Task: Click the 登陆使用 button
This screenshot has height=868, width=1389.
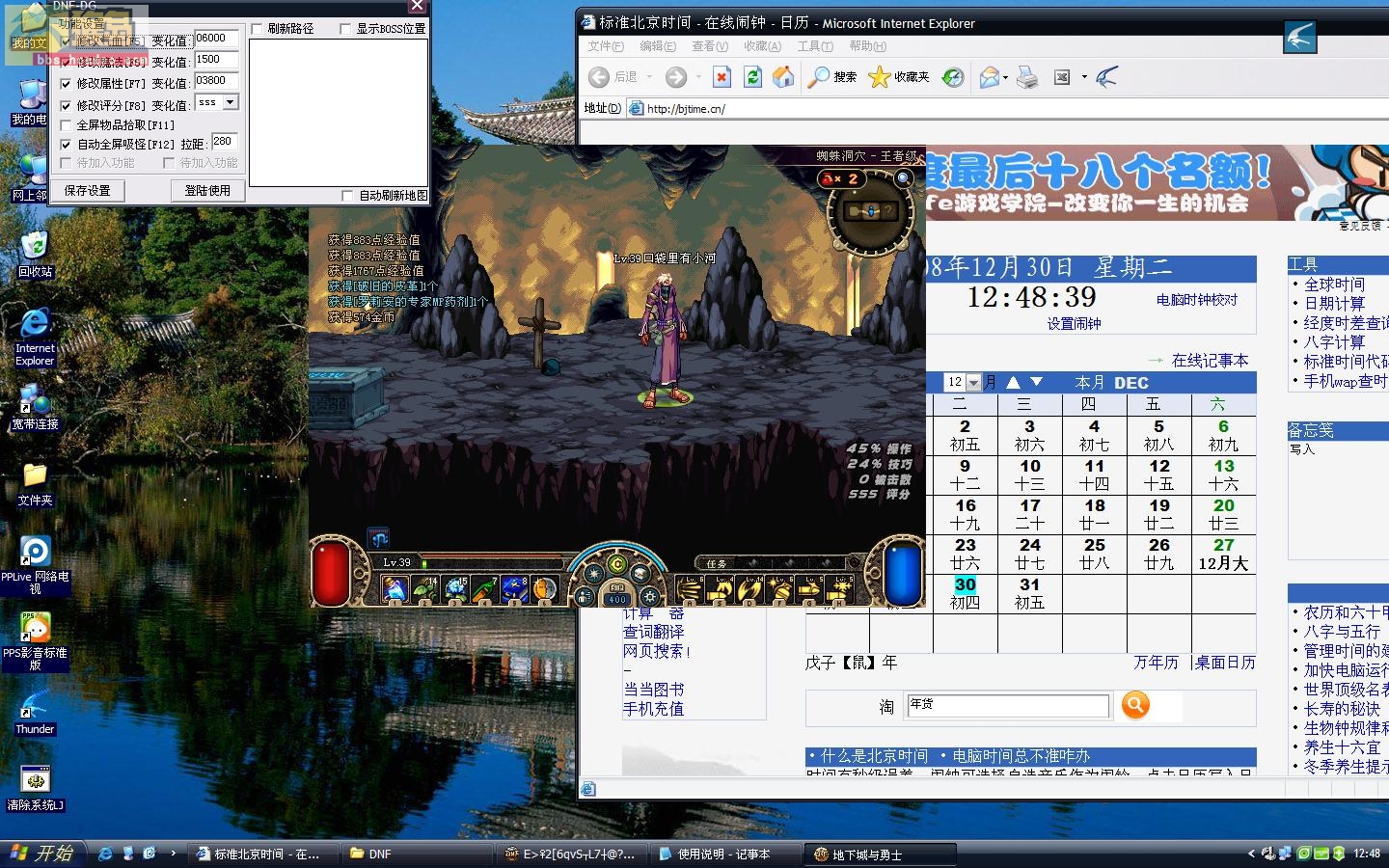Action: (207, 191)
